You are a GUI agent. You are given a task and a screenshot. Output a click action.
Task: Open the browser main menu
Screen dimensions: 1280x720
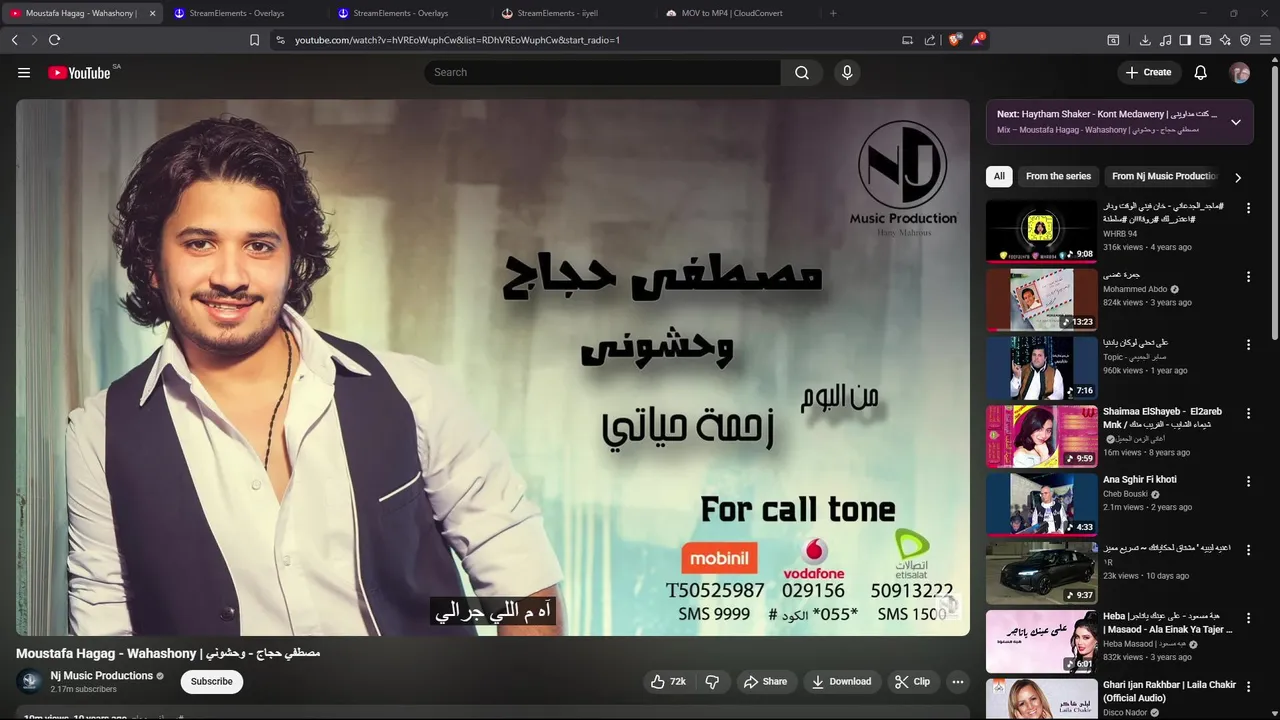point(1266,40)
